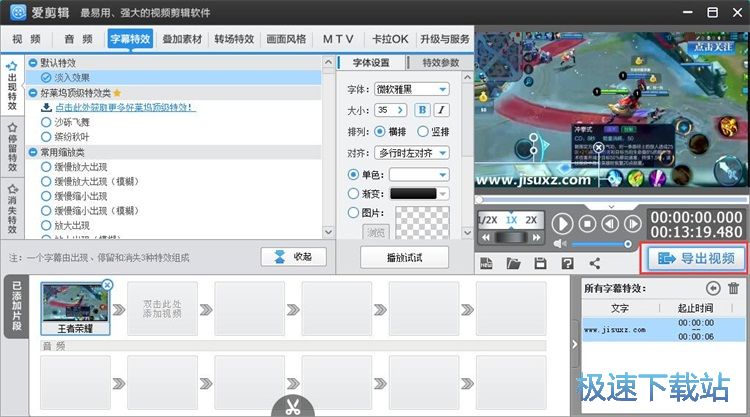Click the volume slider handle
750x417 pixels.
tap(628, 243)
